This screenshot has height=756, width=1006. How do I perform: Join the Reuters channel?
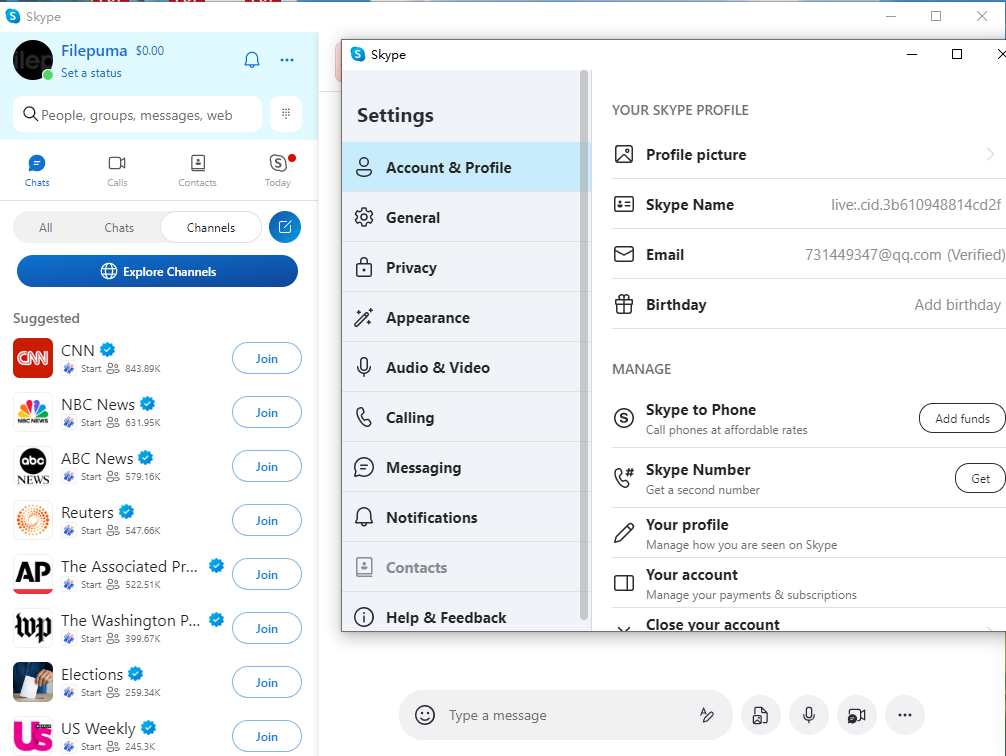[267, 520]
